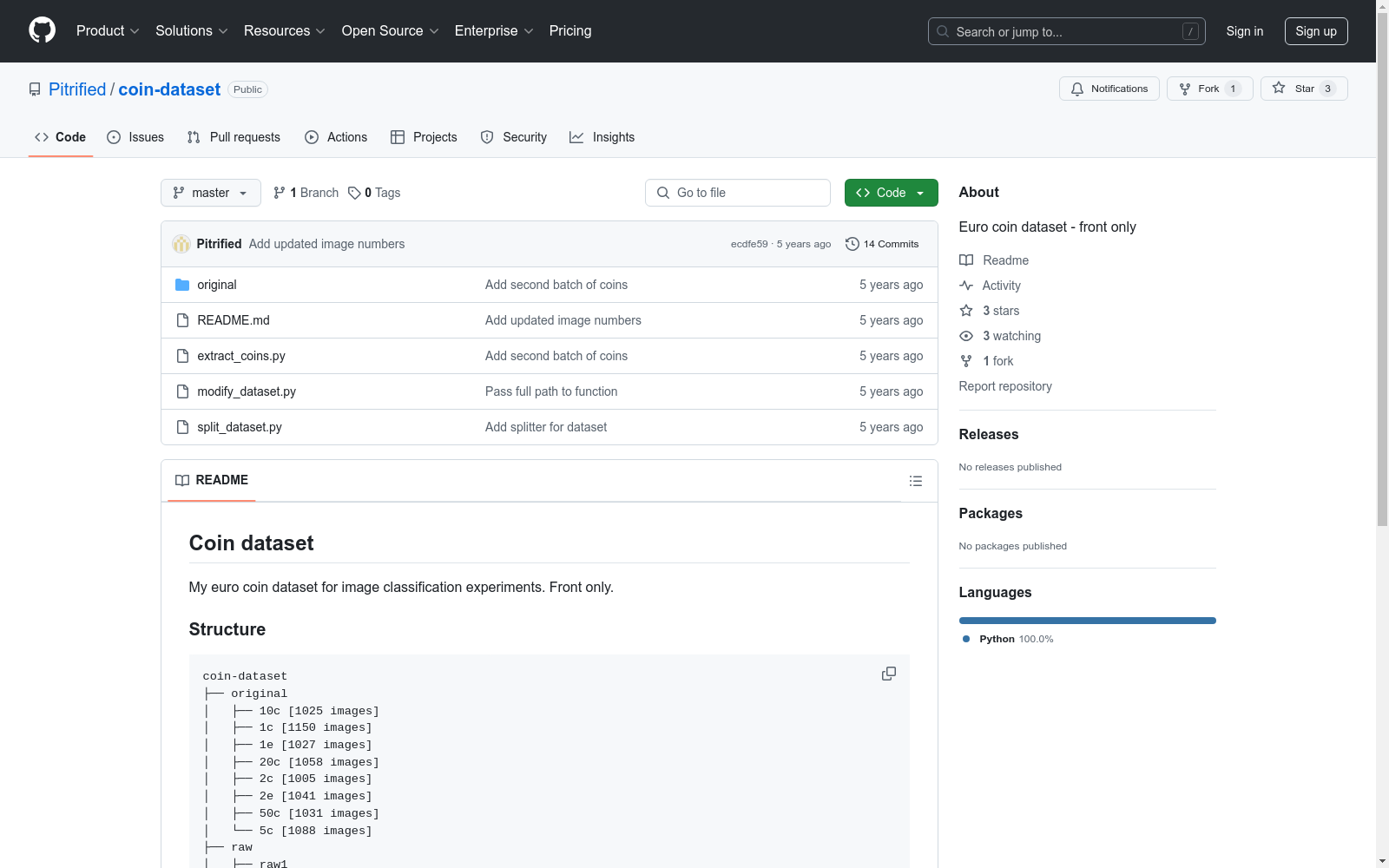View the 3 watching link
This screenshot has width=1389, height=868.
click(x=1000, y=336)
